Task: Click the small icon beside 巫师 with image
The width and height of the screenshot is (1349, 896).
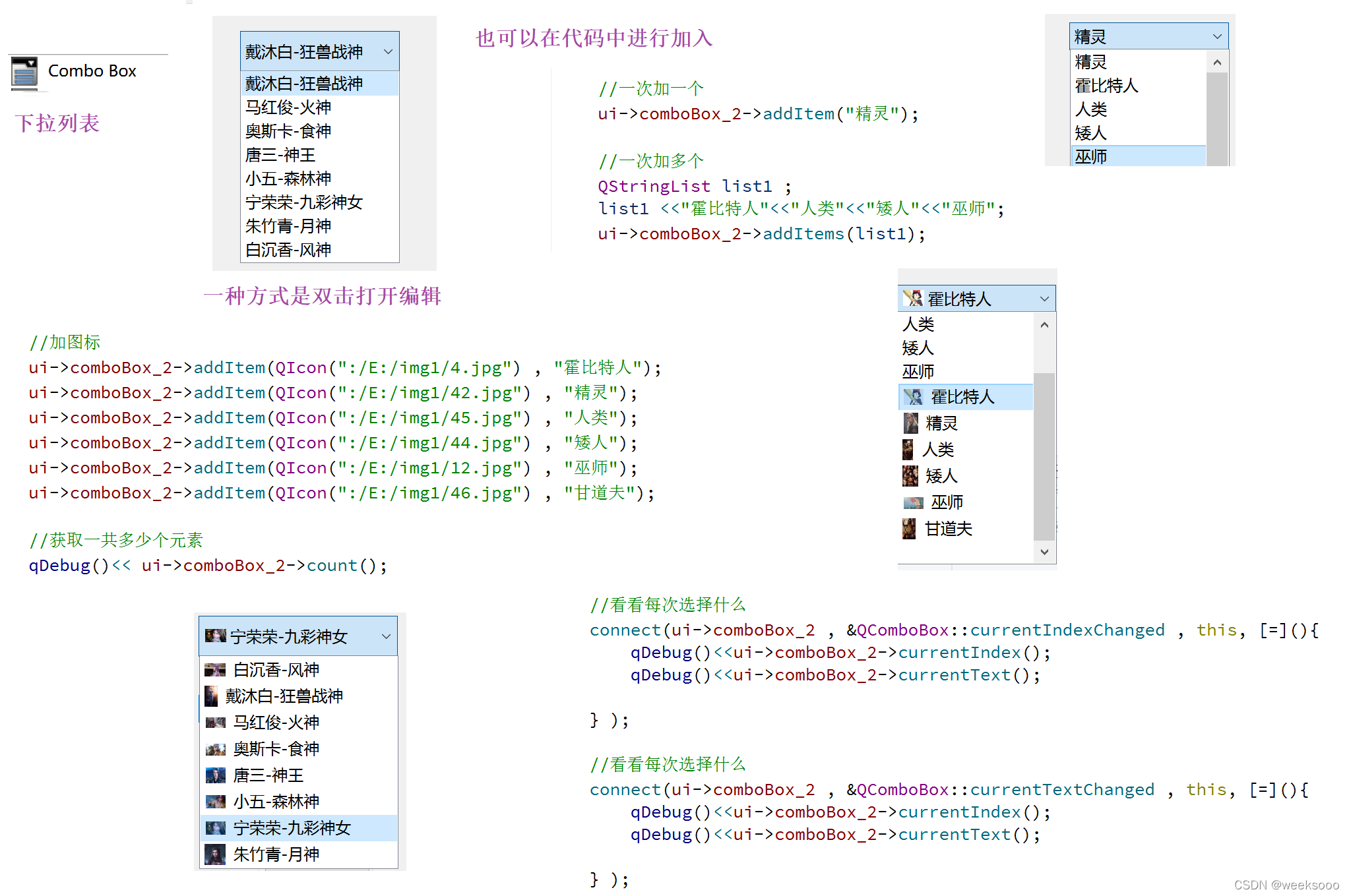Action: (x=913, y=502)
